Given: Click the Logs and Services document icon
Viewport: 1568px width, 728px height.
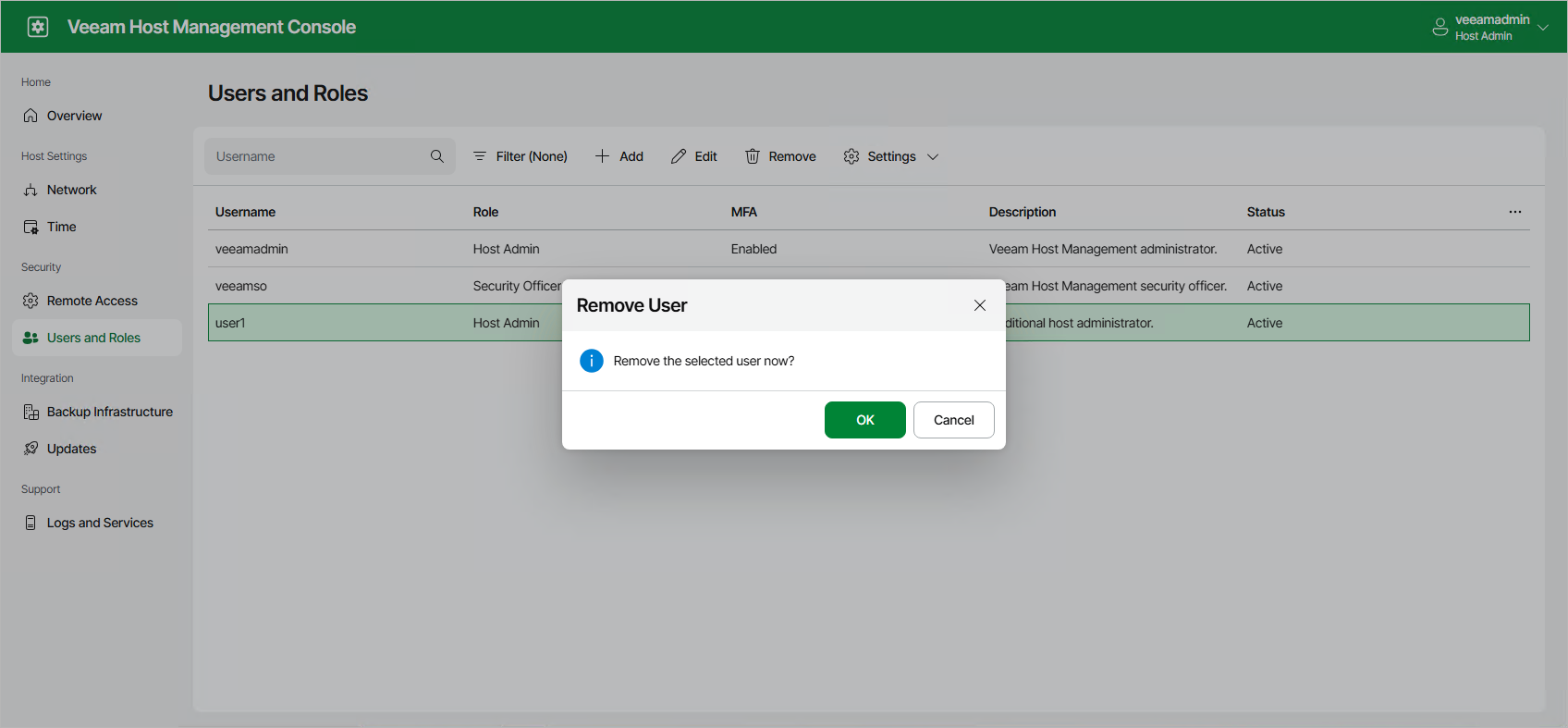Looking at the screenshot, I should 31,523.
